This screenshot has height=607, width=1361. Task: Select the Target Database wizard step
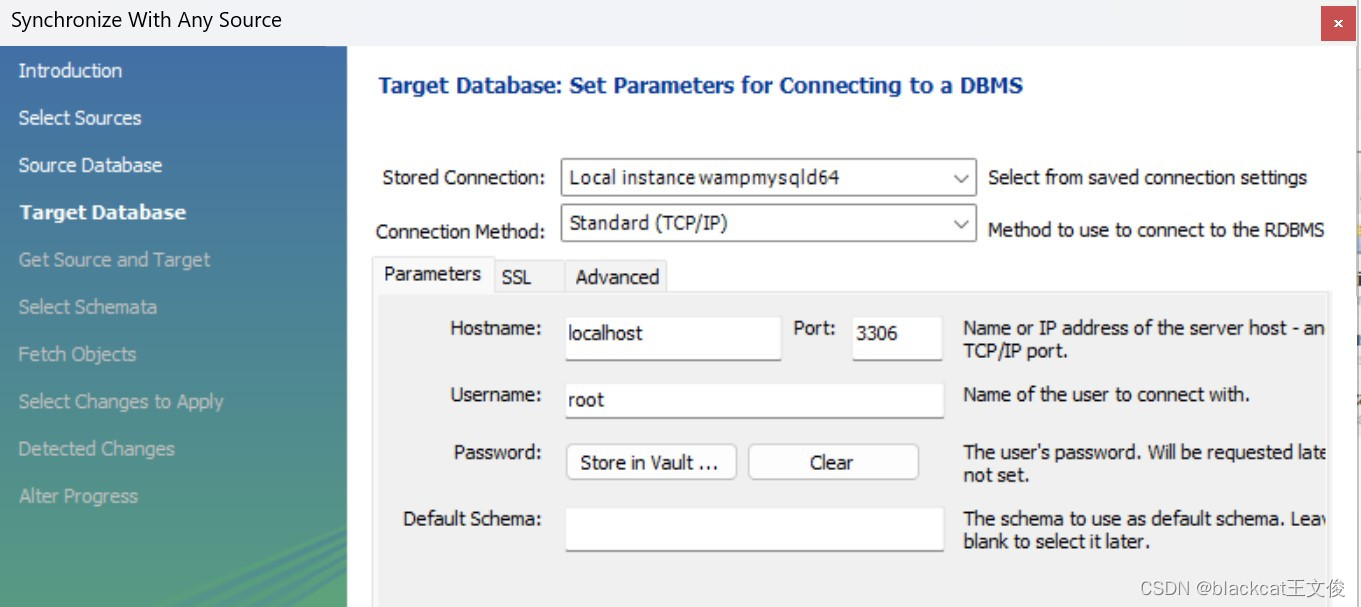tap(103, 212)
